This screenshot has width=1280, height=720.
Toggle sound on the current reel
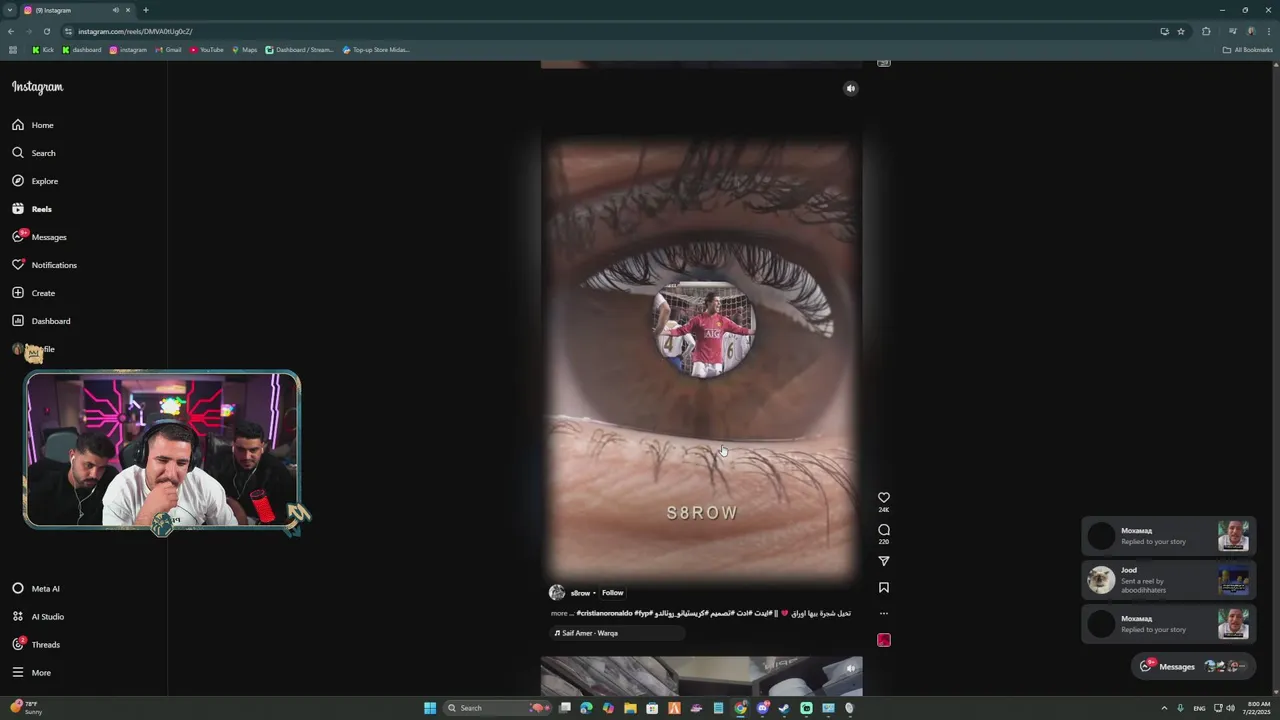pyautogui.click(x=851, y=88)
